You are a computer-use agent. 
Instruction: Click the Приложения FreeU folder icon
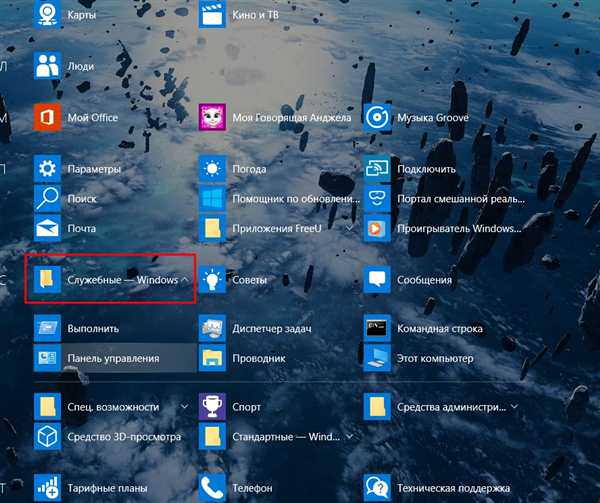point(212,228)
